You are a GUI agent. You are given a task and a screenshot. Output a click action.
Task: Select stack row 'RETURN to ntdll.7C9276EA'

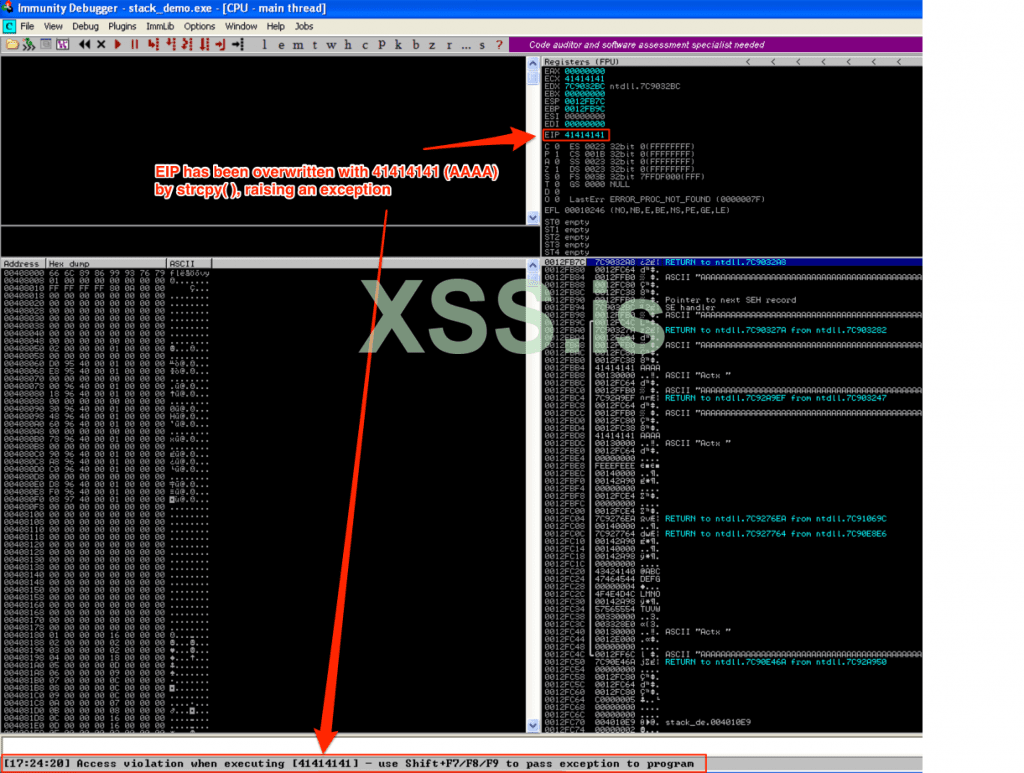[732, 519]
